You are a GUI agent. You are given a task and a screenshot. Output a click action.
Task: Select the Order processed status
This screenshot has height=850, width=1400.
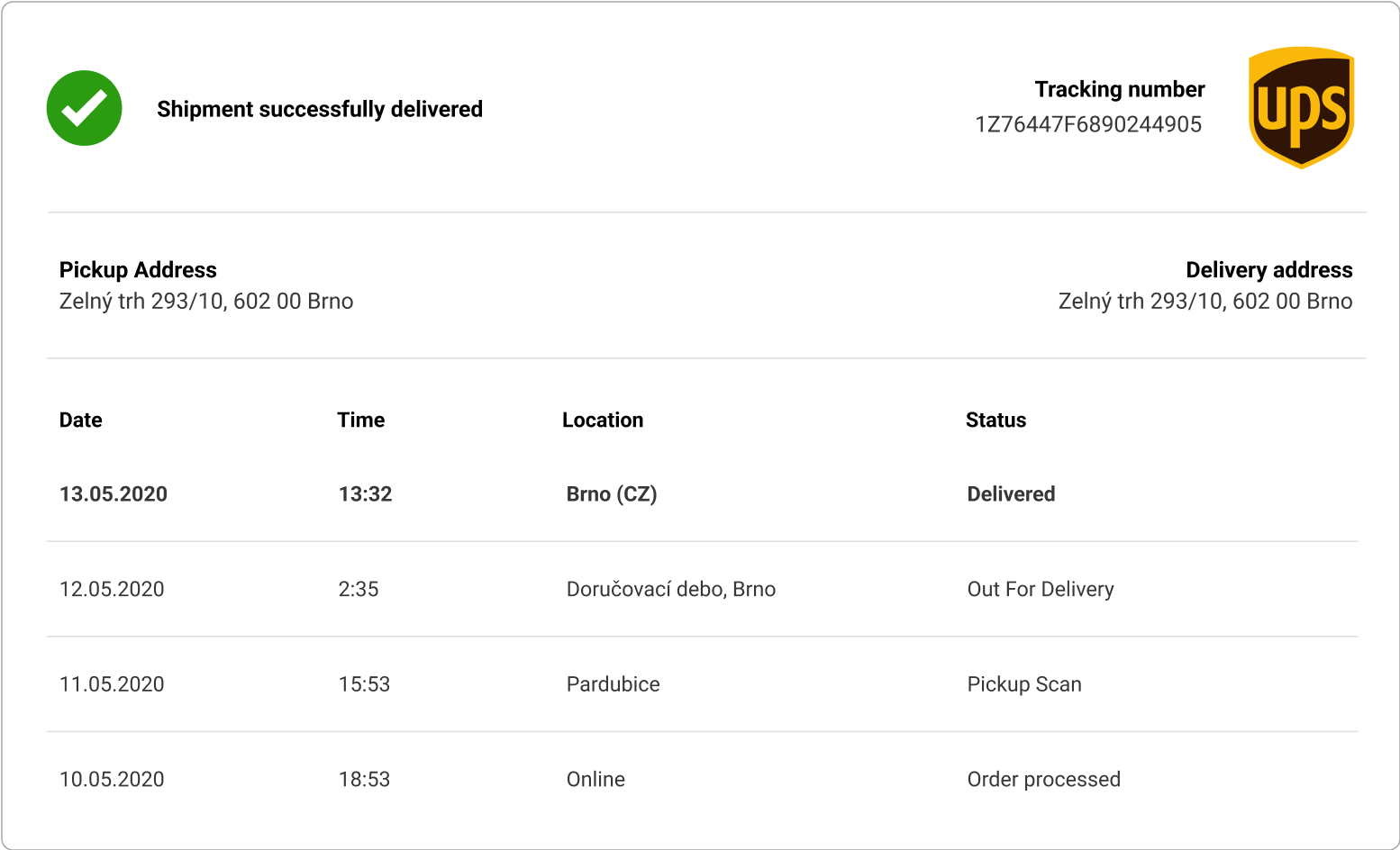pyautogui.click(x=1044, y=780)
